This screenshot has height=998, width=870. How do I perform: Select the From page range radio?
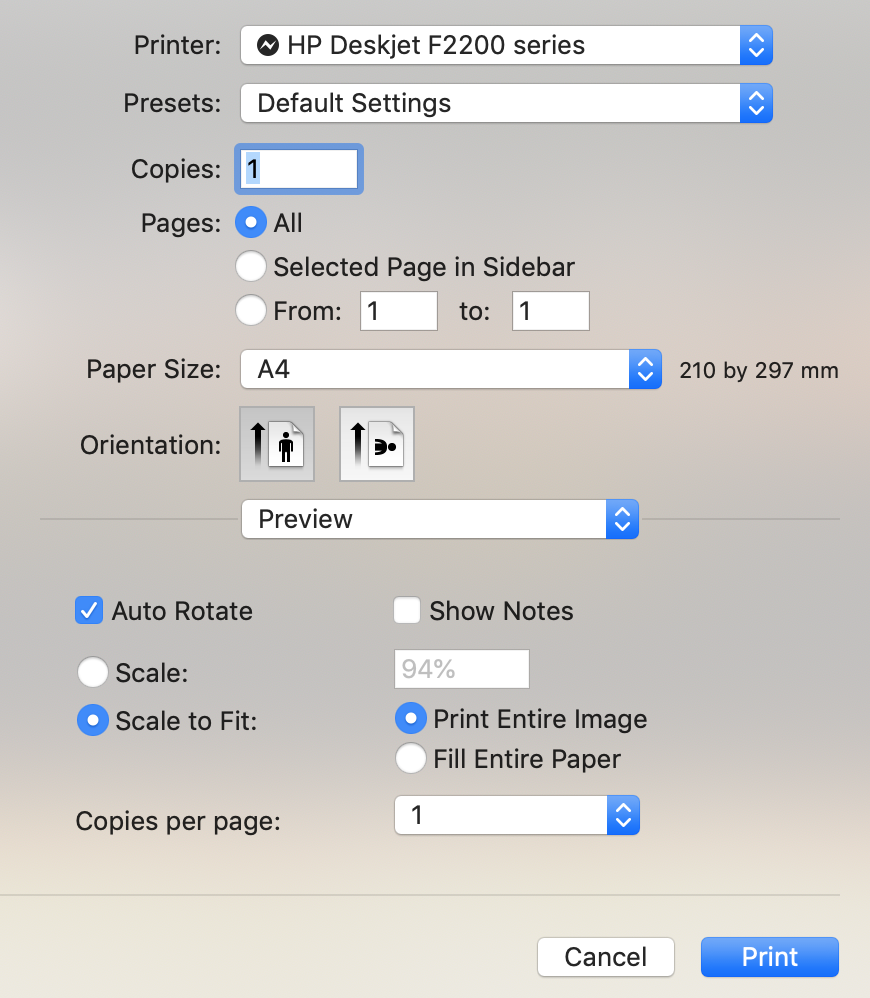(x=250, y=311)
